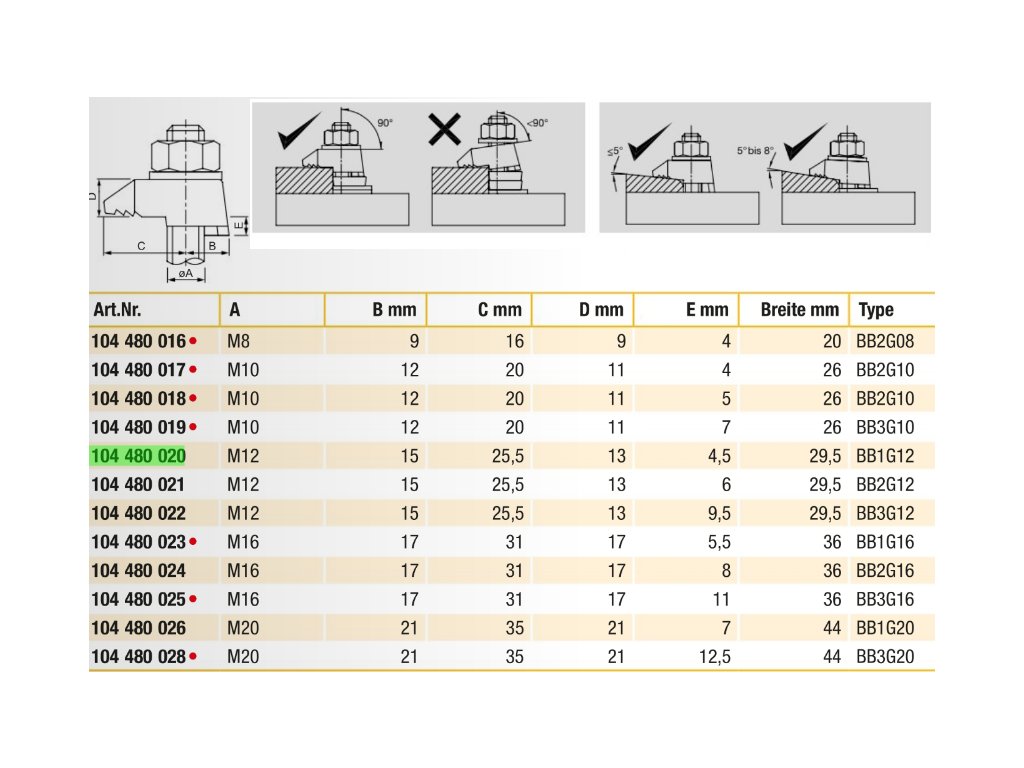
Task: Click the E value 12,5 cell
Action: click(x=714, y=657)
